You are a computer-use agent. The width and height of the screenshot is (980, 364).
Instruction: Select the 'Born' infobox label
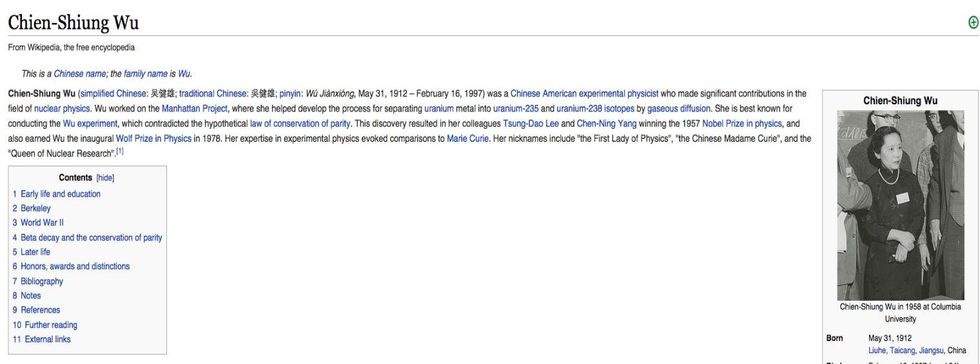834,338
